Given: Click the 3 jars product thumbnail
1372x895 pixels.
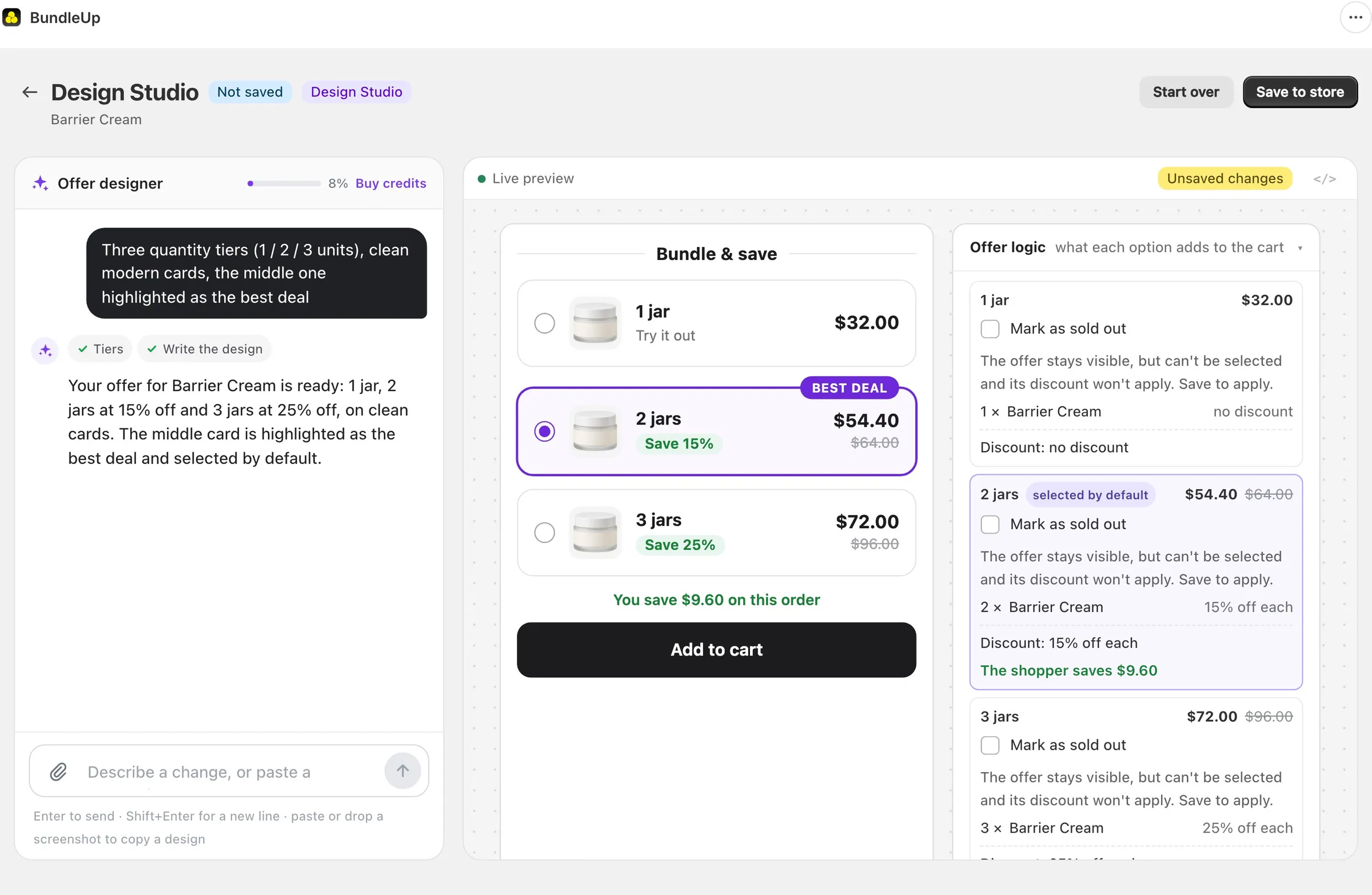Looking at the screenshot, I should point(595,532).
